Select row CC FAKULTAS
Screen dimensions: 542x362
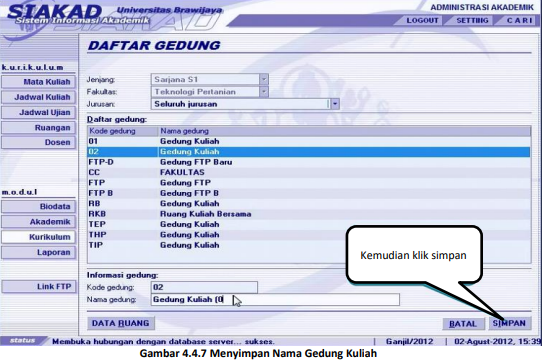[309, 172]
